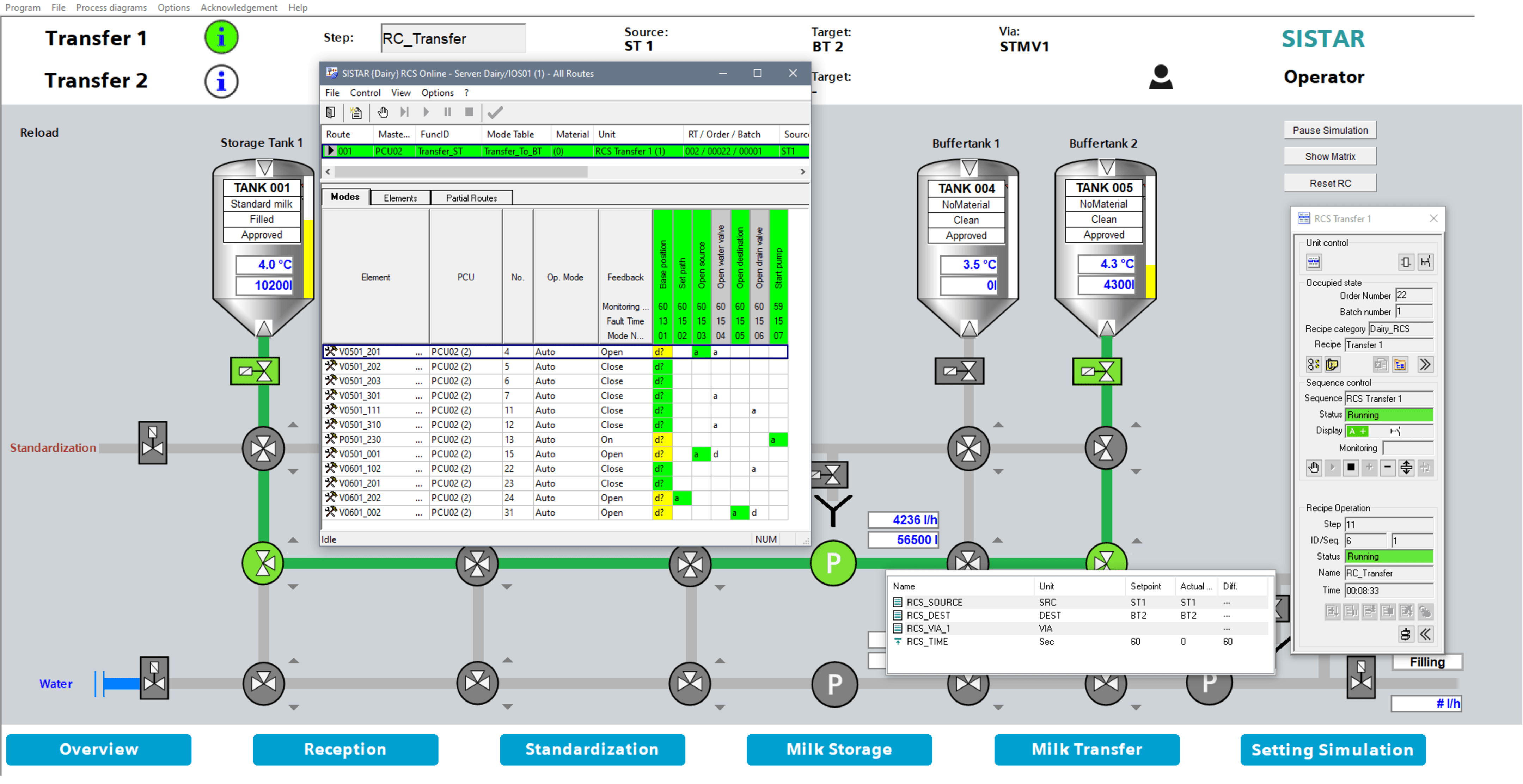Image resolution: width=1523 pixels, height=784 pixels.
Task: Open the Control menu in RCS Online window
Action: [365, 93]
